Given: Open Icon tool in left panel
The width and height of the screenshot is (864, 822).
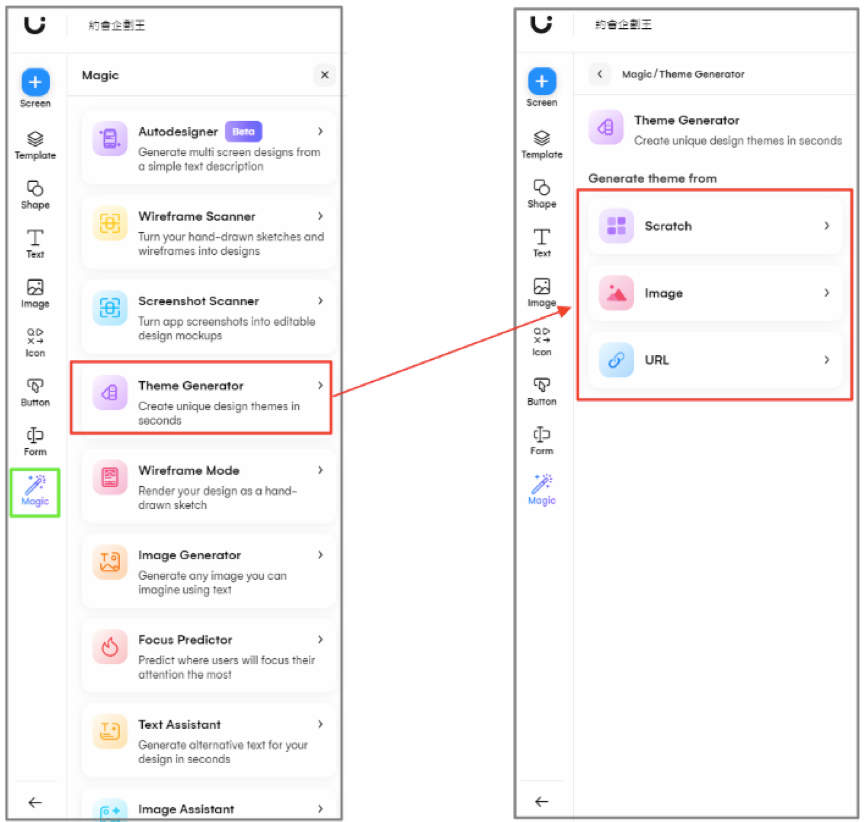Looking at the screenshot, I should pyautogui.click(x=35, y=343).
